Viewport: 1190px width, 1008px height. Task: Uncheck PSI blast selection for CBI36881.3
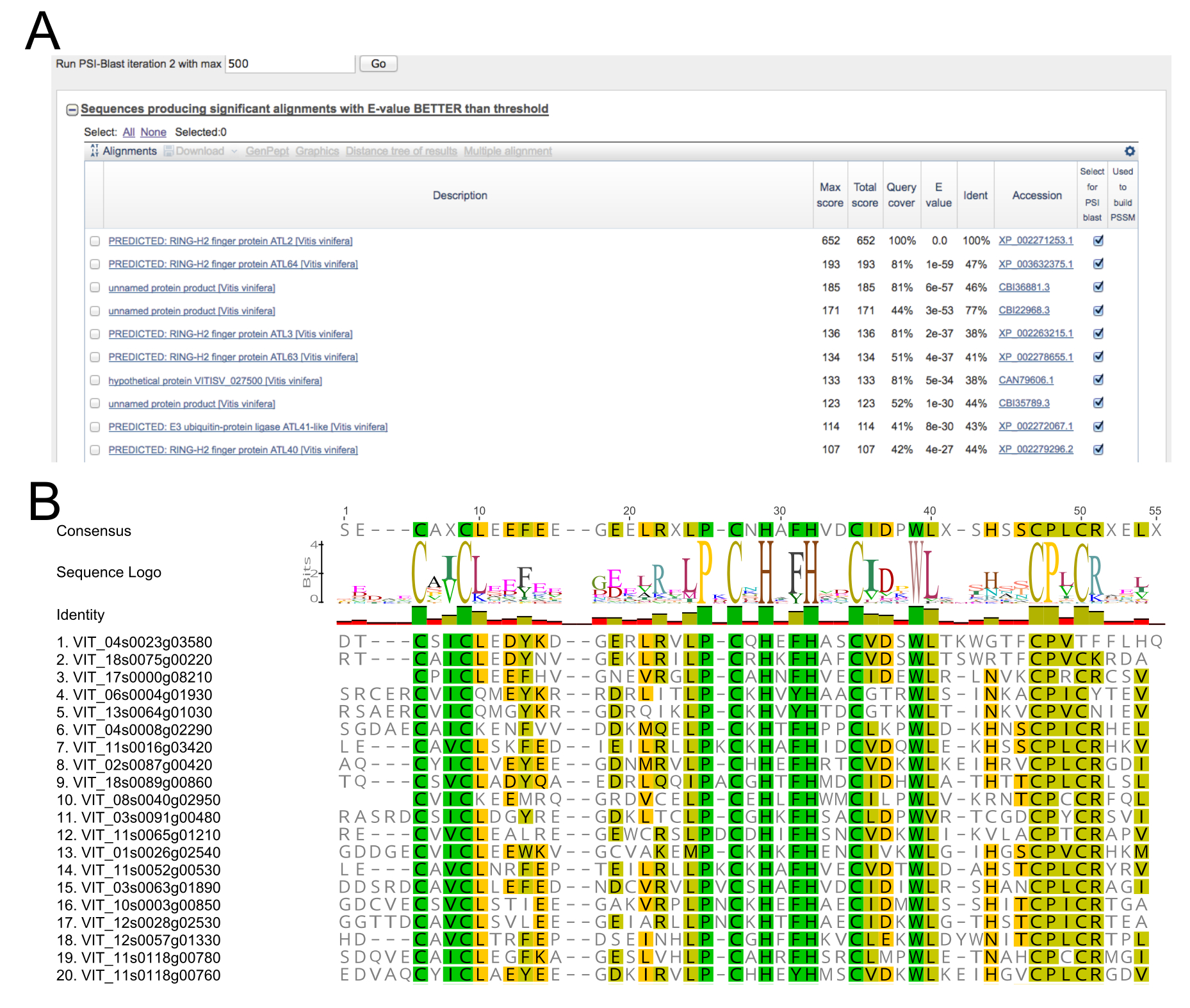point(1098,288)
